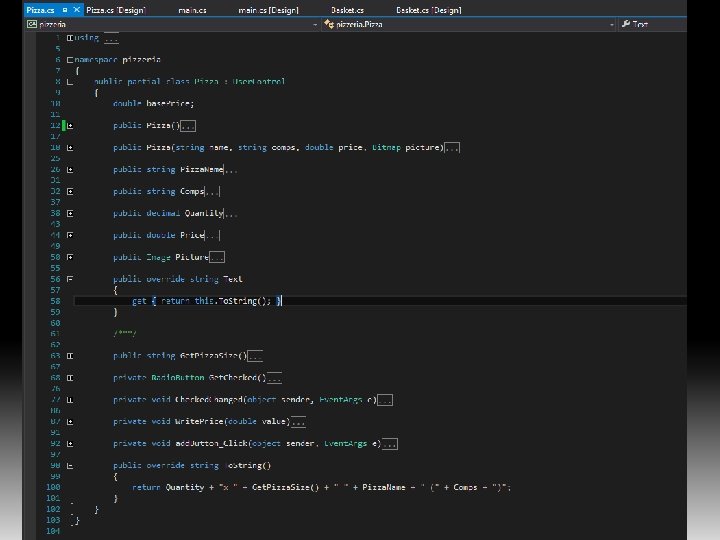Screen dimensions: 720x540
Task: Expand the PizzaName property
Action: click(x=70, y=169)
